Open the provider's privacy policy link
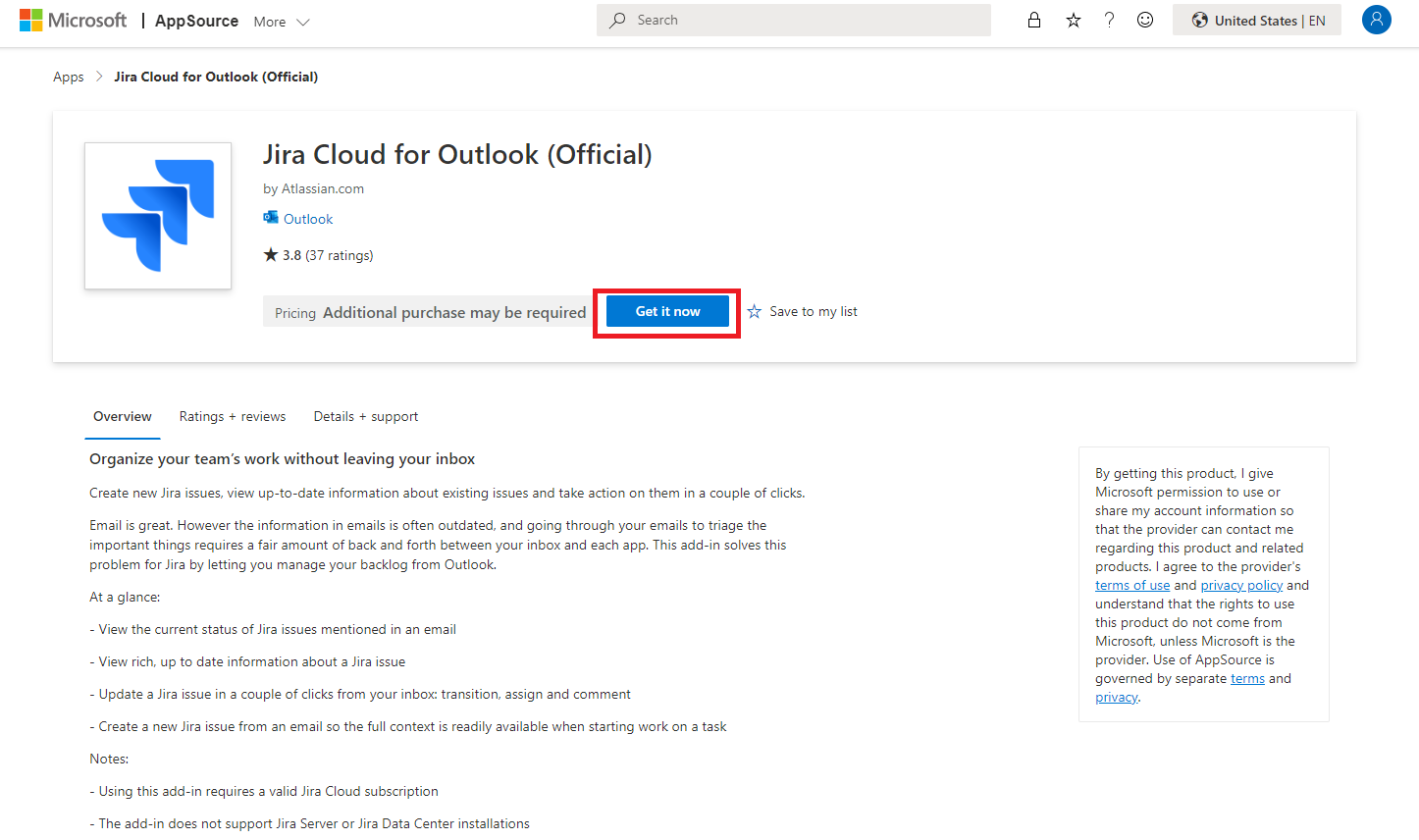1419x840 pixels. (x=1241, y=586)
